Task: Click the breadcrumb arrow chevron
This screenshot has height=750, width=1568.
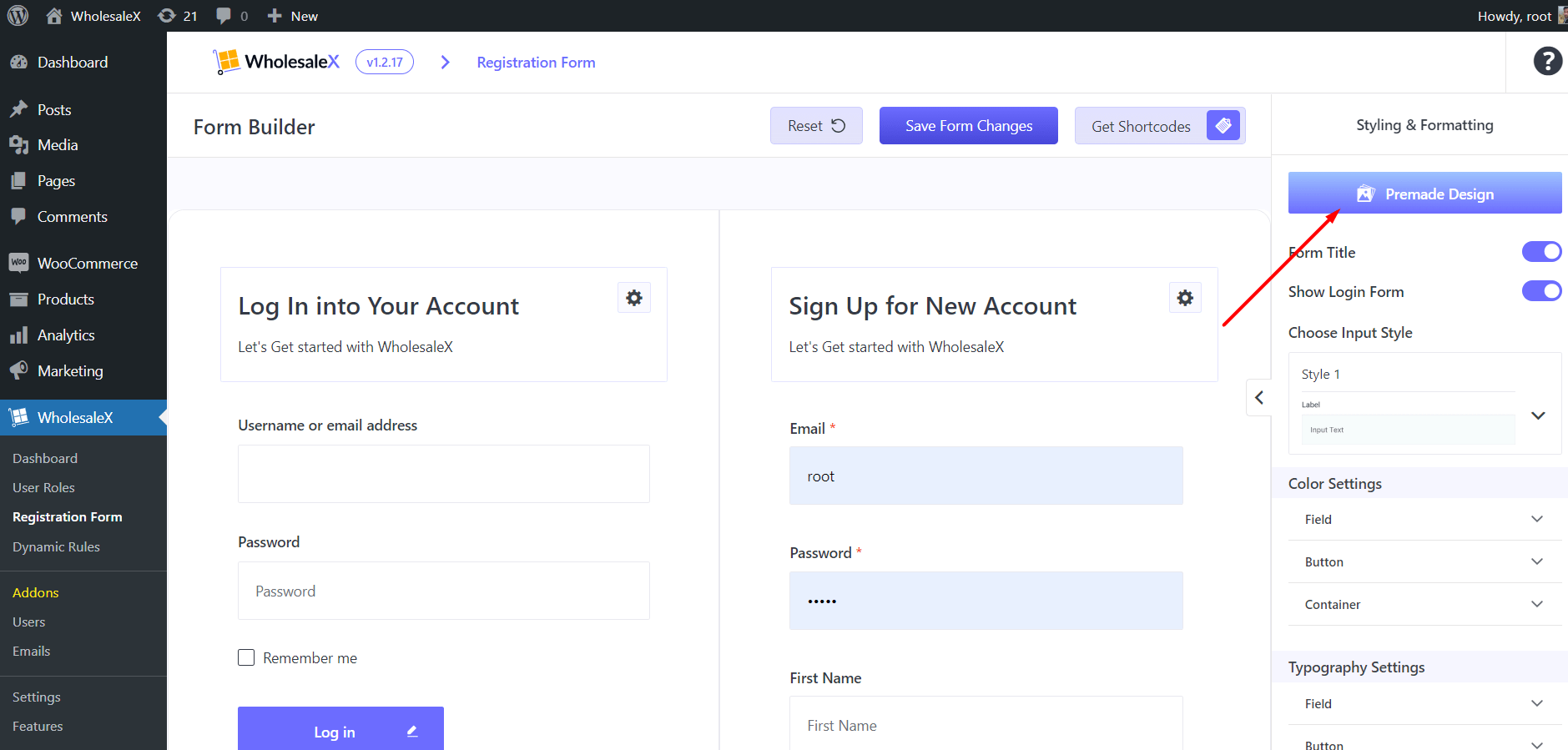Action: coord(445,62)
